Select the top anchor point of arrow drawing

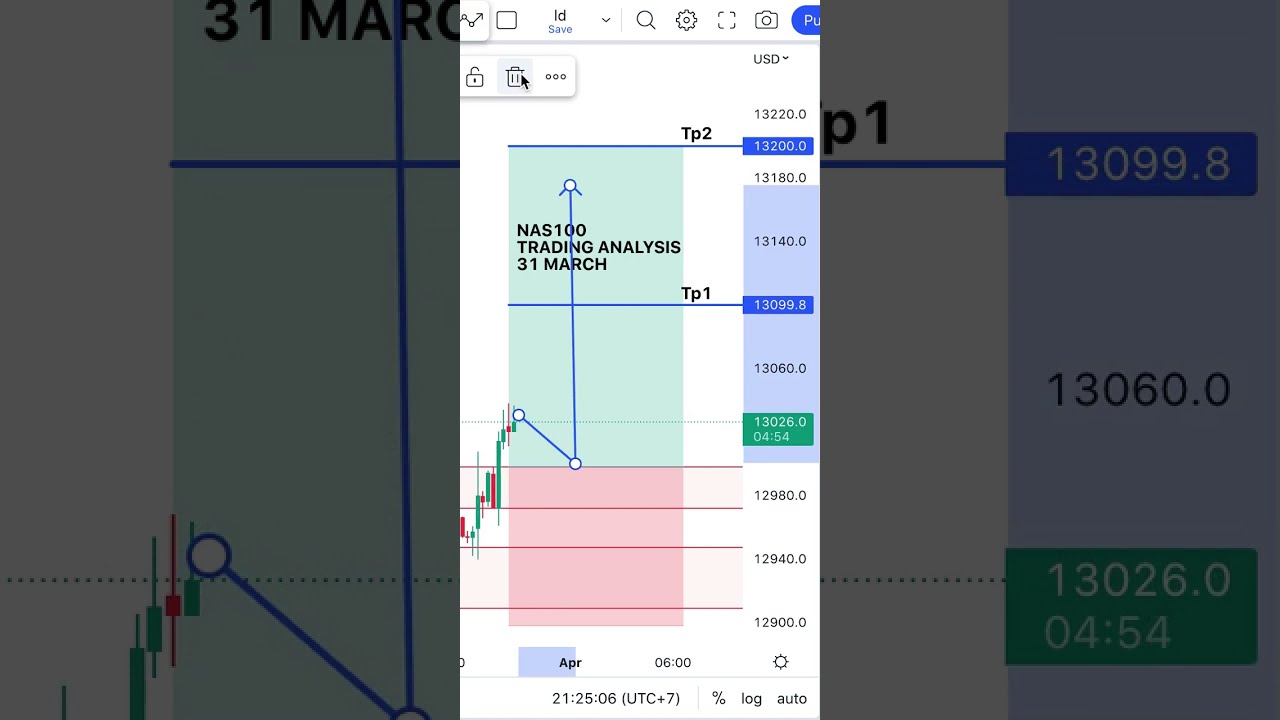click(x=570, y=186)
